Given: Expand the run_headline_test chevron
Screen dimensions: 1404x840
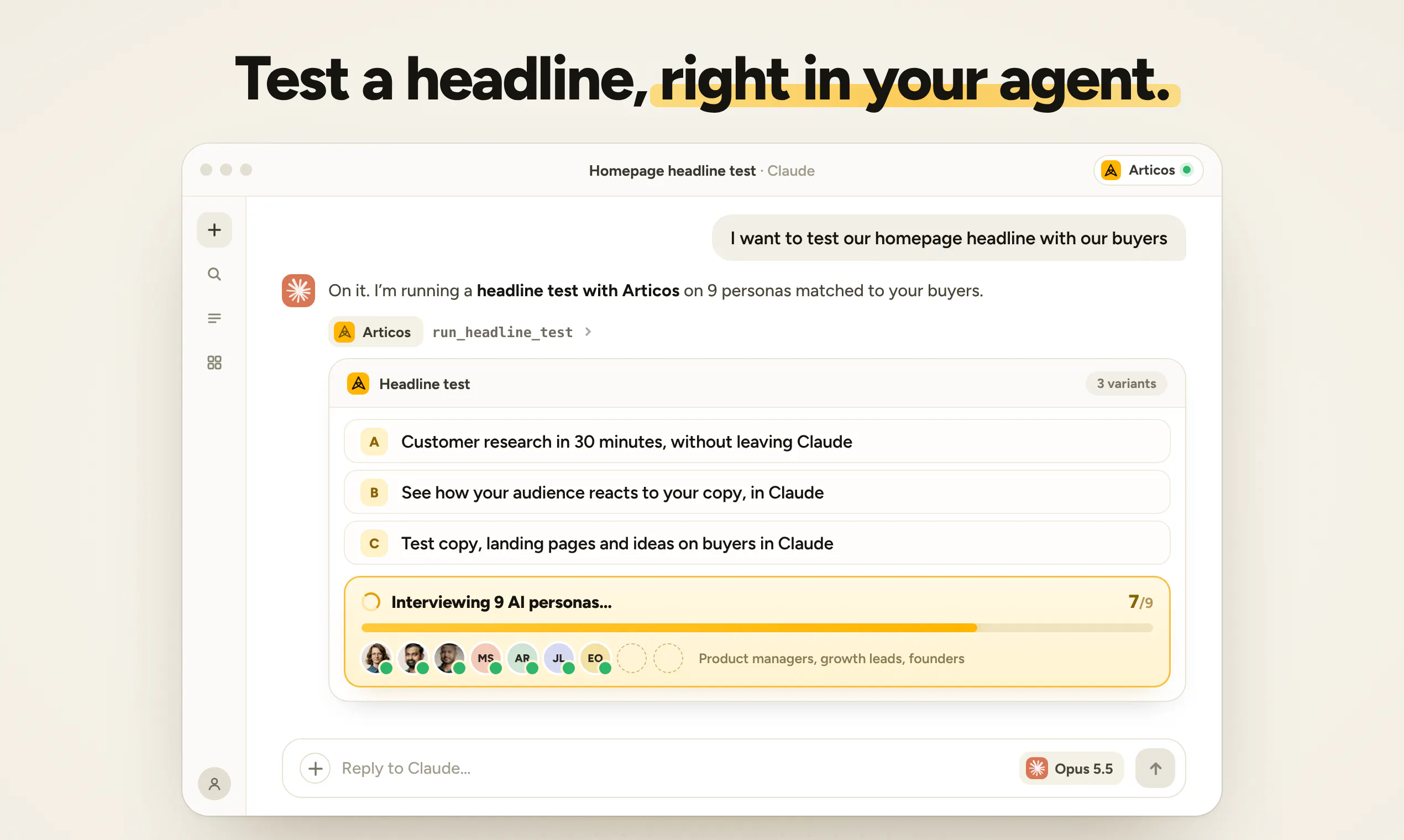Looking at the screenshot, I should coord(588,332).
